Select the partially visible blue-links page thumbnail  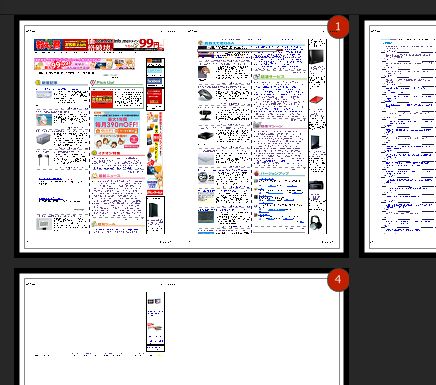(398, 136)
